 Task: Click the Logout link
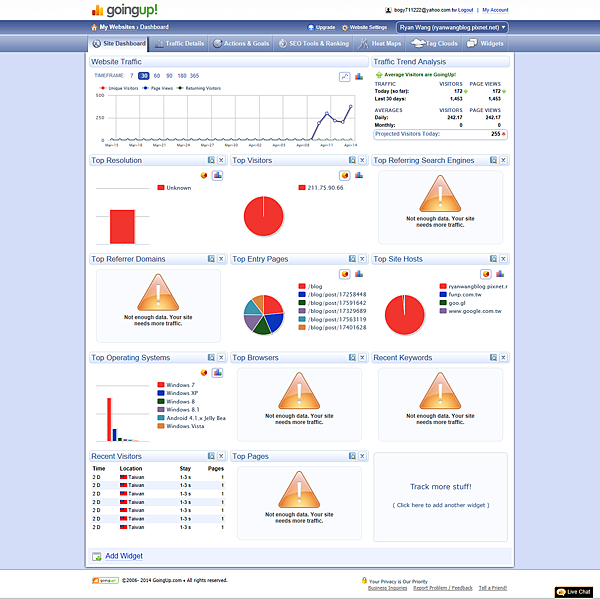click(465, 10)
